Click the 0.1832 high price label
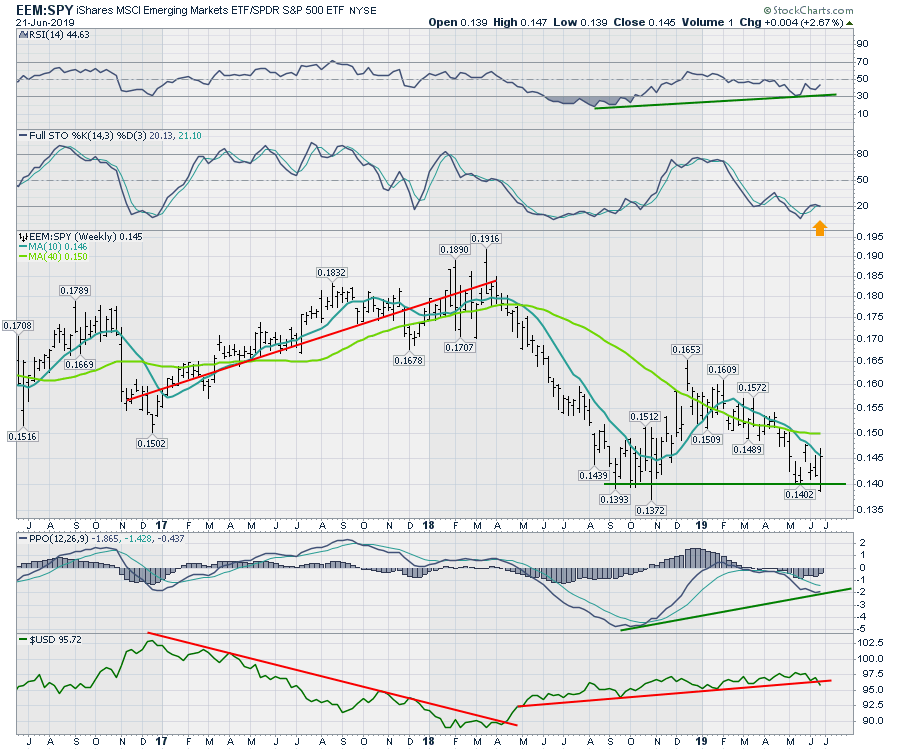The image size is (900, 750). click(332, 273)
